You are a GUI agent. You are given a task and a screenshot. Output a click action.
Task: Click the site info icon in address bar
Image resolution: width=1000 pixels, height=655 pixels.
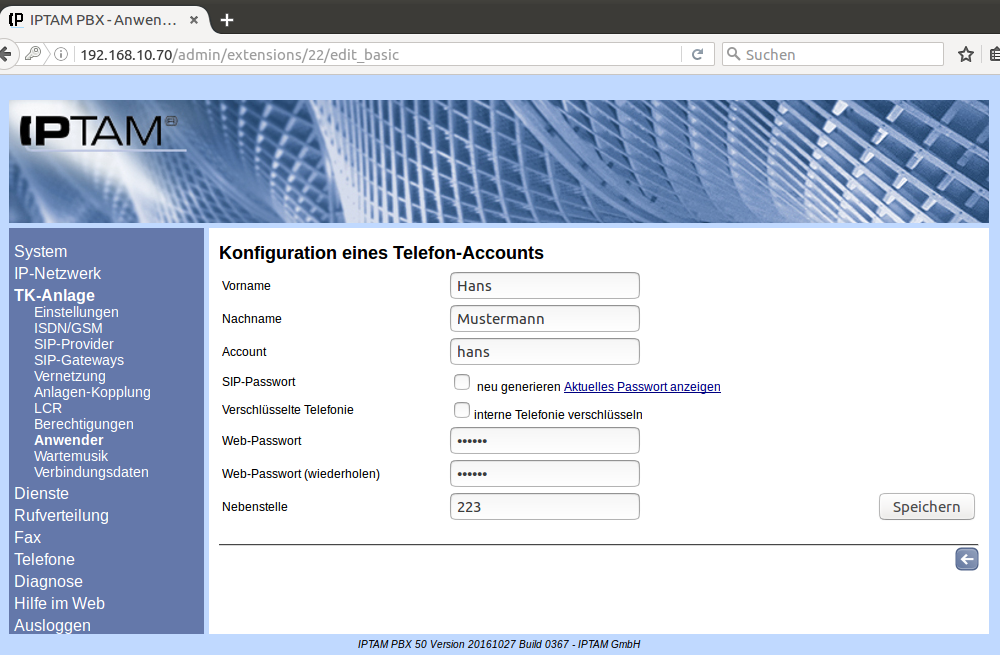[62, 54]
